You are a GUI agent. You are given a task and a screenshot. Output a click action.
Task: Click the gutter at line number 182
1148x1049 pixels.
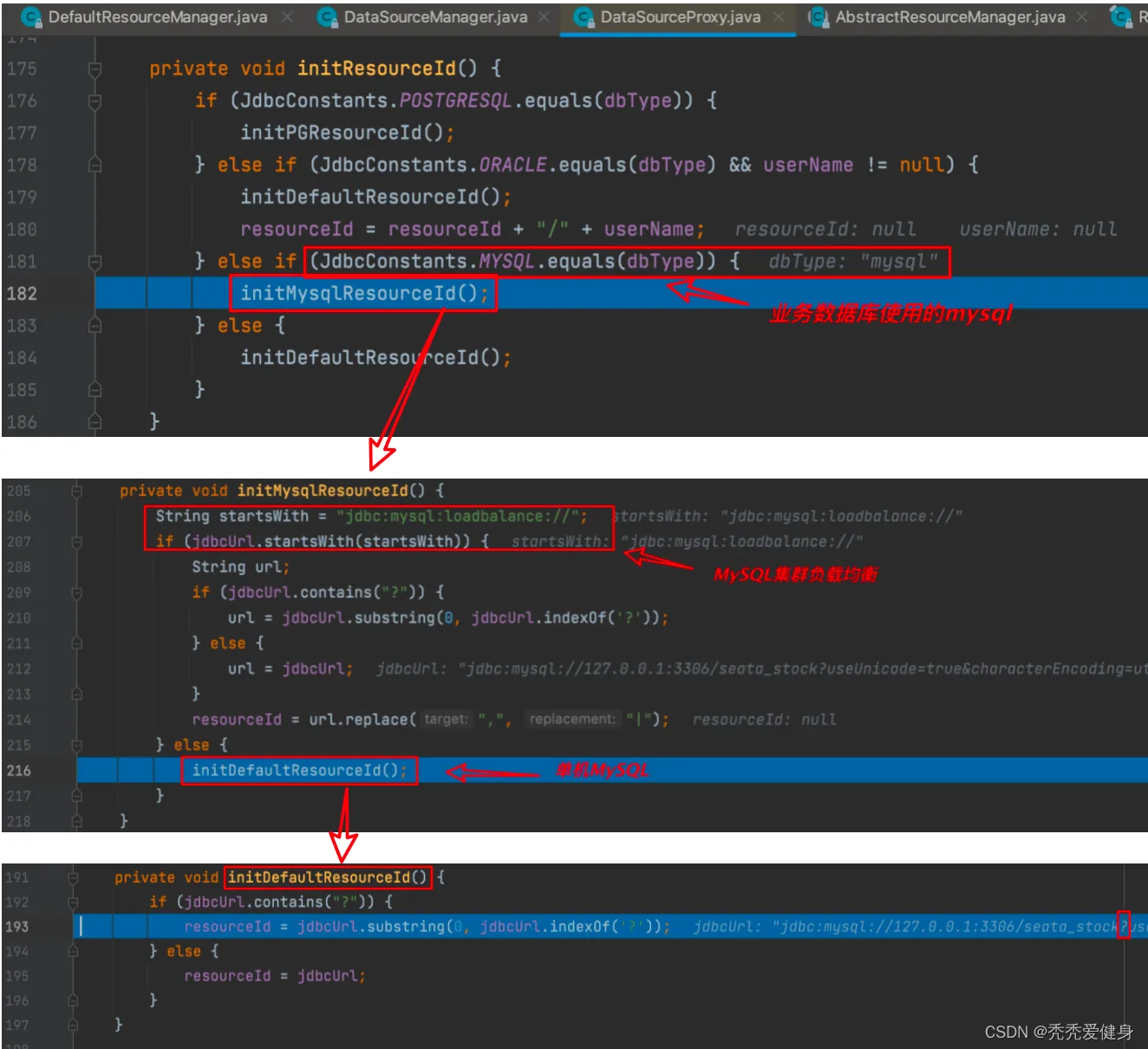click(x=22, y=293)
